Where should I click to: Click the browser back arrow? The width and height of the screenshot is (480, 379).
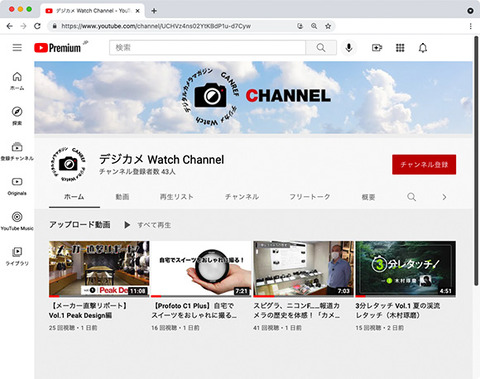coord(10,26)
